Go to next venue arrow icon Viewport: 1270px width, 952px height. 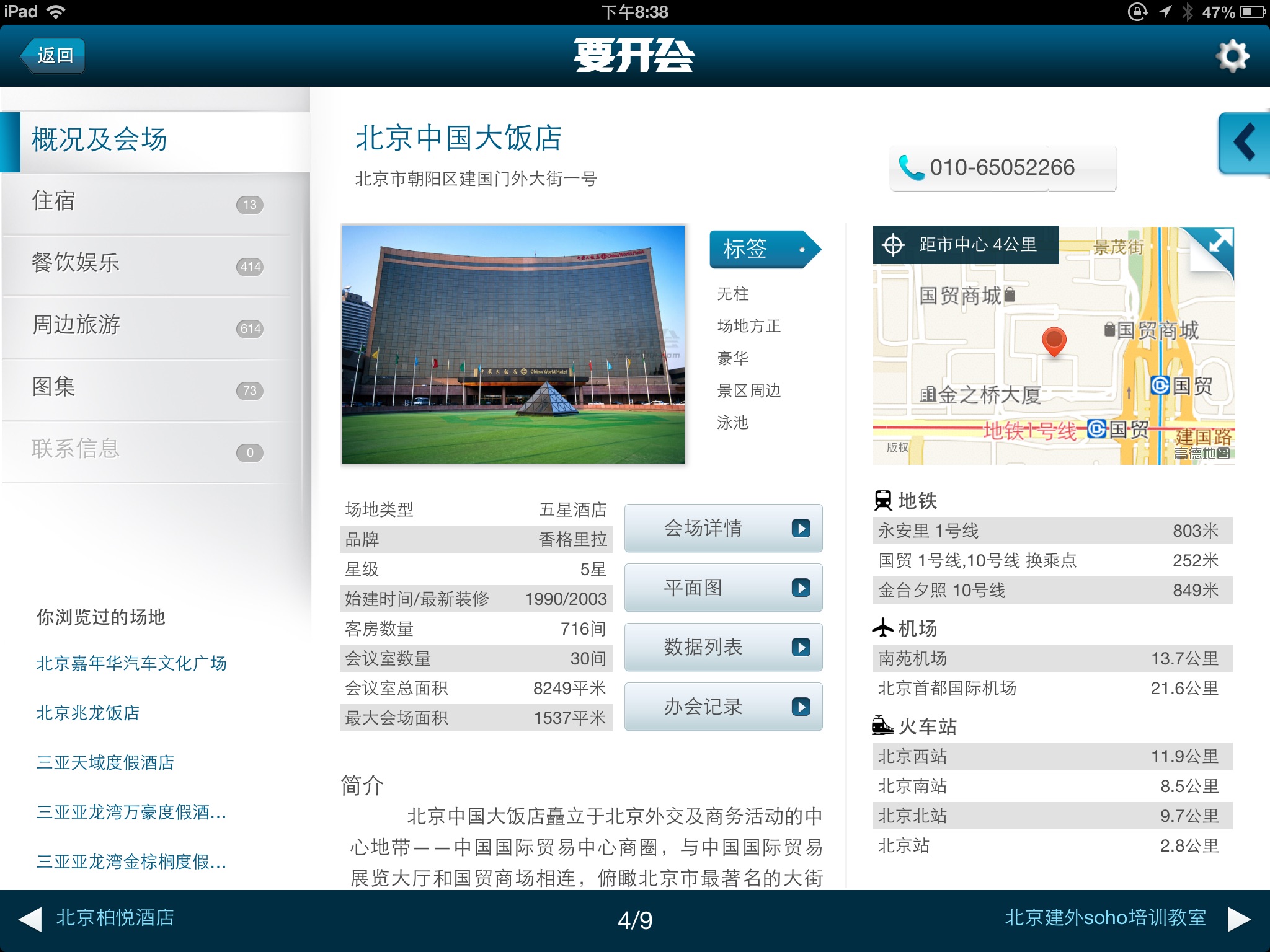pos(1239,919)
